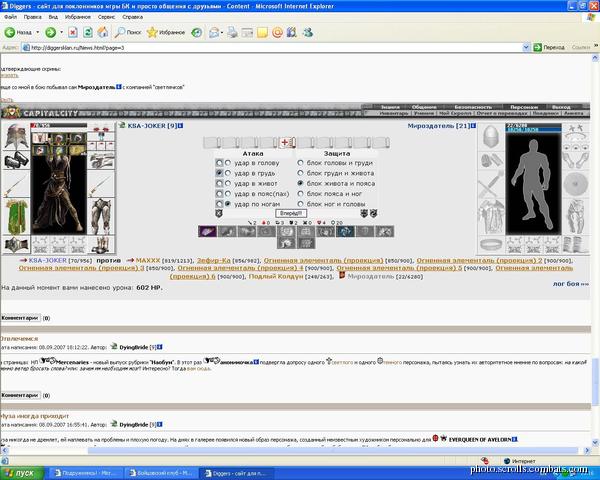Open the History toolbar icon
The width and height of the screenshot is (600, 480).
coord(197,33)
